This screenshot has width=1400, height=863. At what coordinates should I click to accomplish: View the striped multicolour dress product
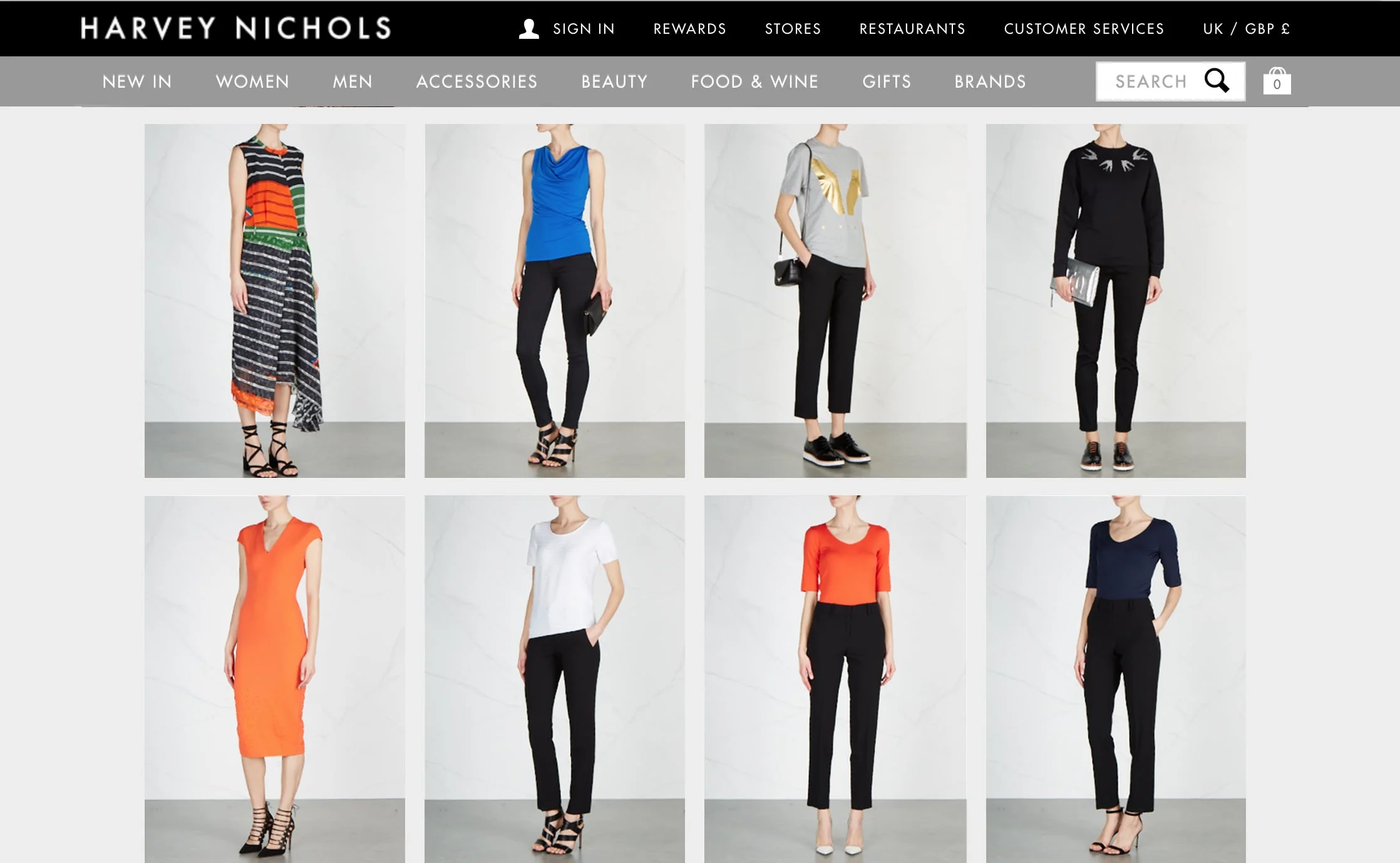click(x=275, y=301)
